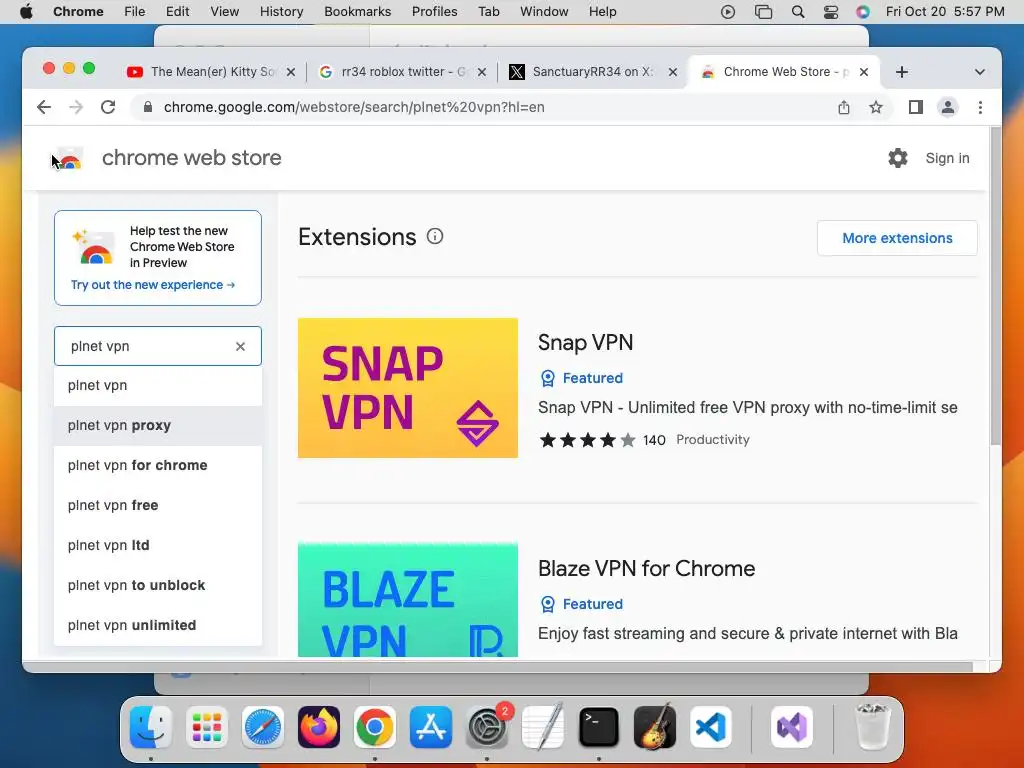The image size is (1024, 768).
Task: Close the SanctuaryRR34 on X tab
Action: [673, 72]
